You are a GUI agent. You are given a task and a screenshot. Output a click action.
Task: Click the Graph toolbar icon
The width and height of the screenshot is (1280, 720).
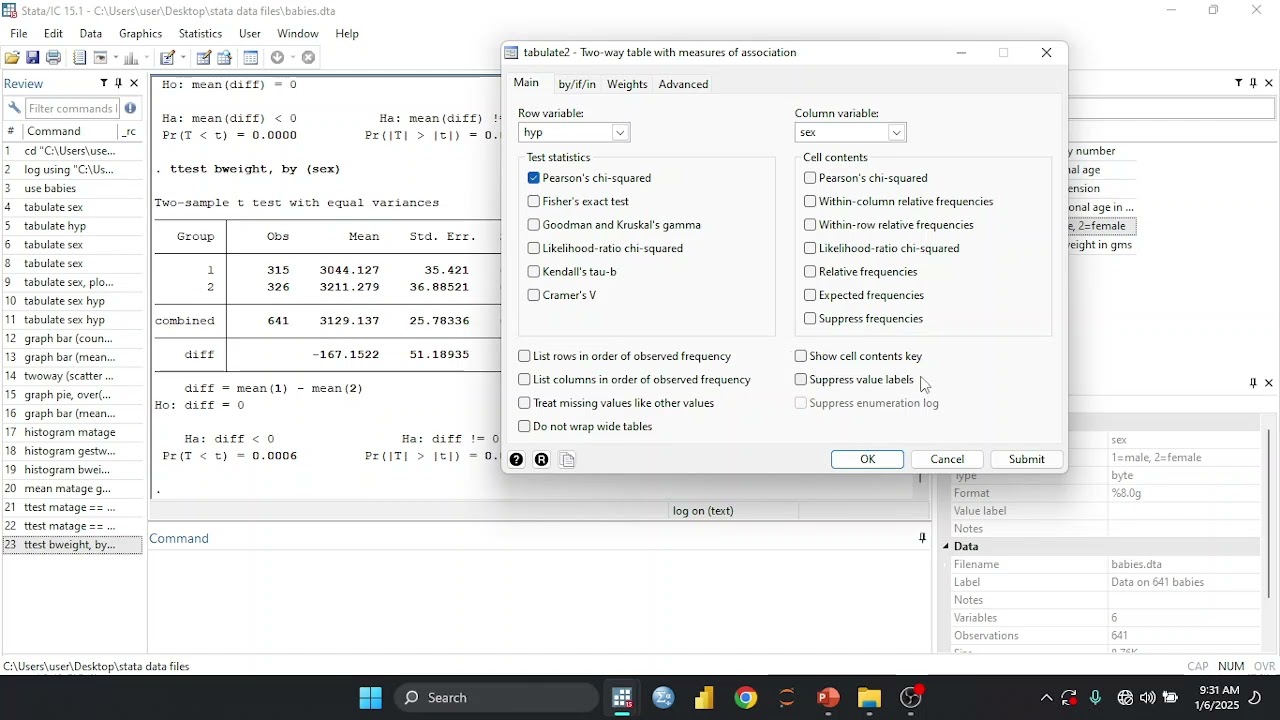coord(132,58)
